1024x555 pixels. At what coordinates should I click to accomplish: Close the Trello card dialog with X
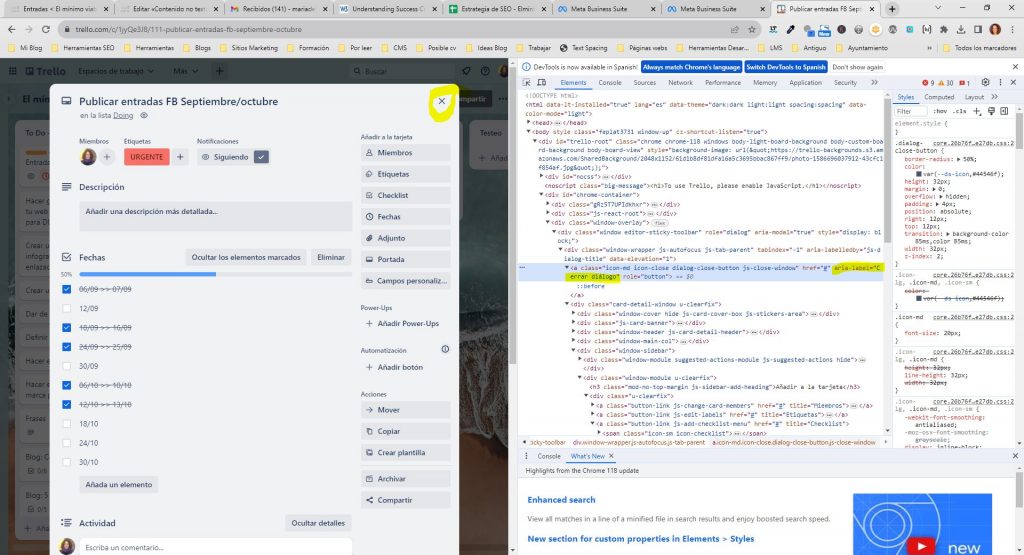click(442, 101)
